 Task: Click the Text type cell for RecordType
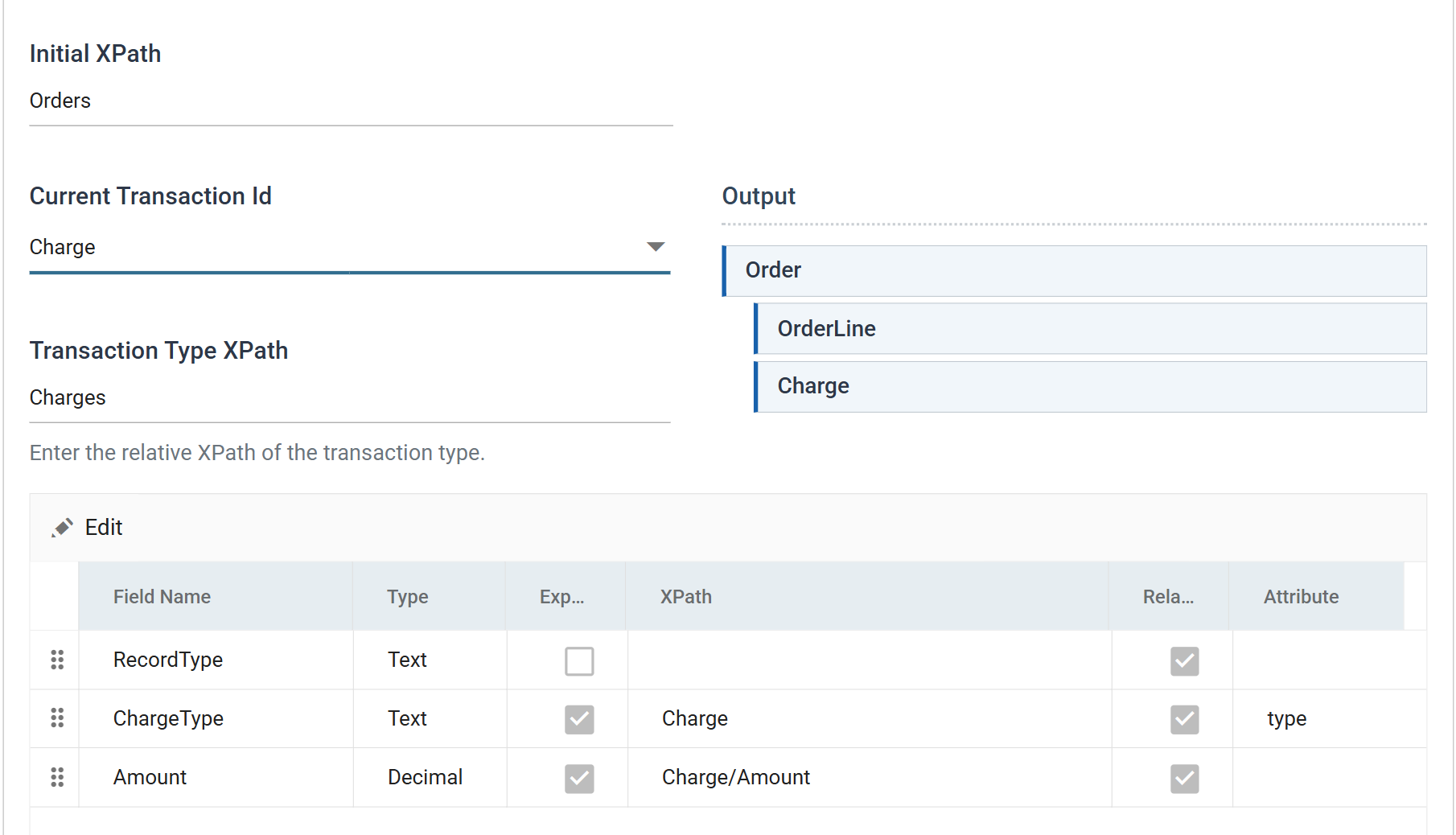430,660
